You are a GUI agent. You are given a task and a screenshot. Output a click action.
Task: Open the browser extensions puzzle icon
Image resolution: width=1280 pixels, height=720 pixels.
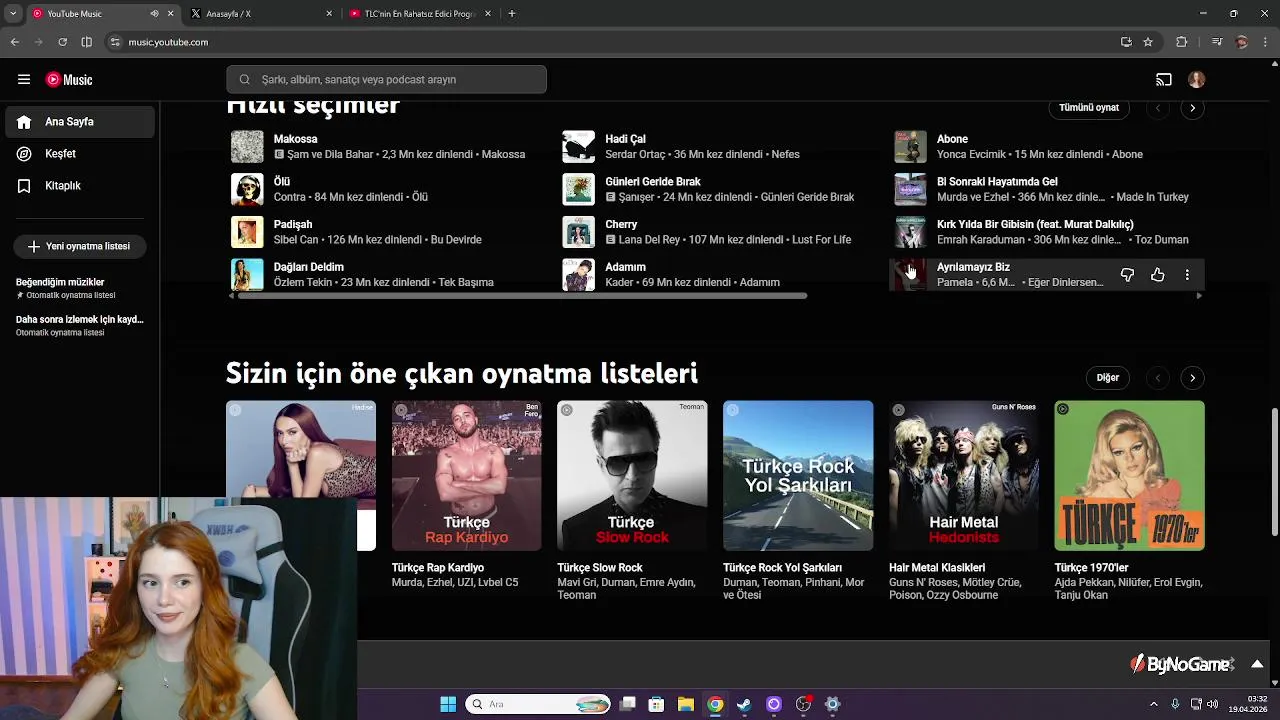coord(1181,42)
